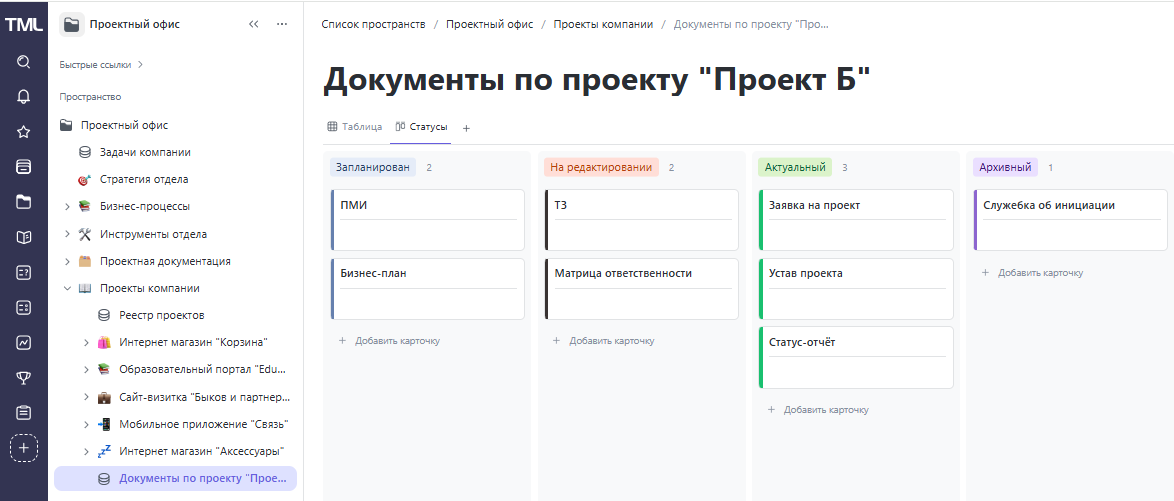Expand Интернет магазин "Аксессуары" node
This screenshot has width=1174, height=501.
[x=86, y=452]
